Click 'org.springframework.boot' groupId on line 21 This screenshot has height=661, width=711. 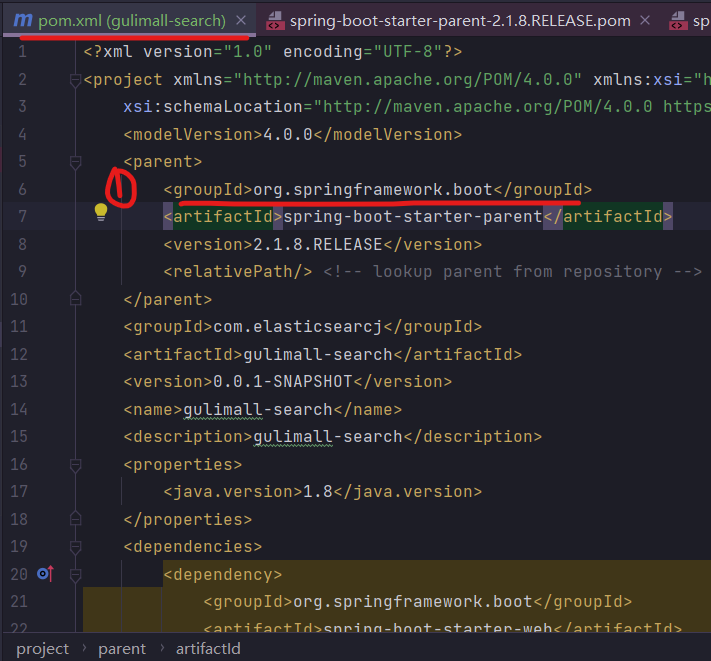tap(413, 602)
